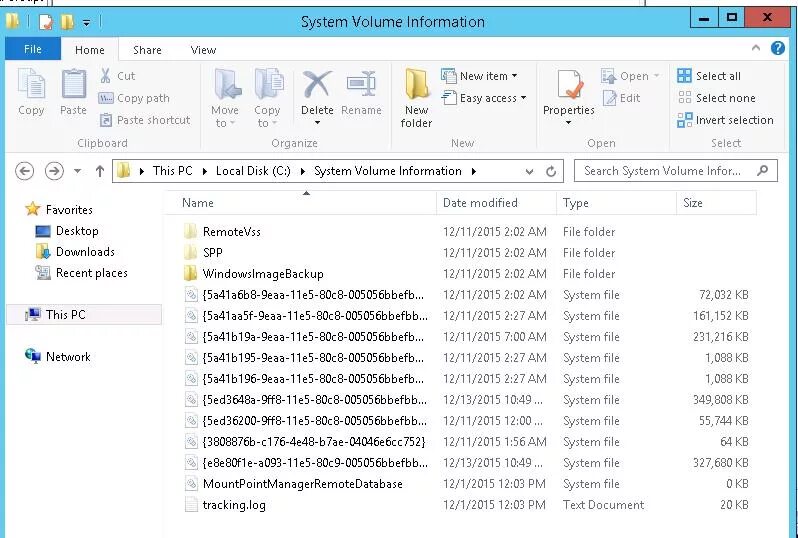Select Desktop in navigation pane
Screen dimensions: 798x538
[x=67, y=231]
